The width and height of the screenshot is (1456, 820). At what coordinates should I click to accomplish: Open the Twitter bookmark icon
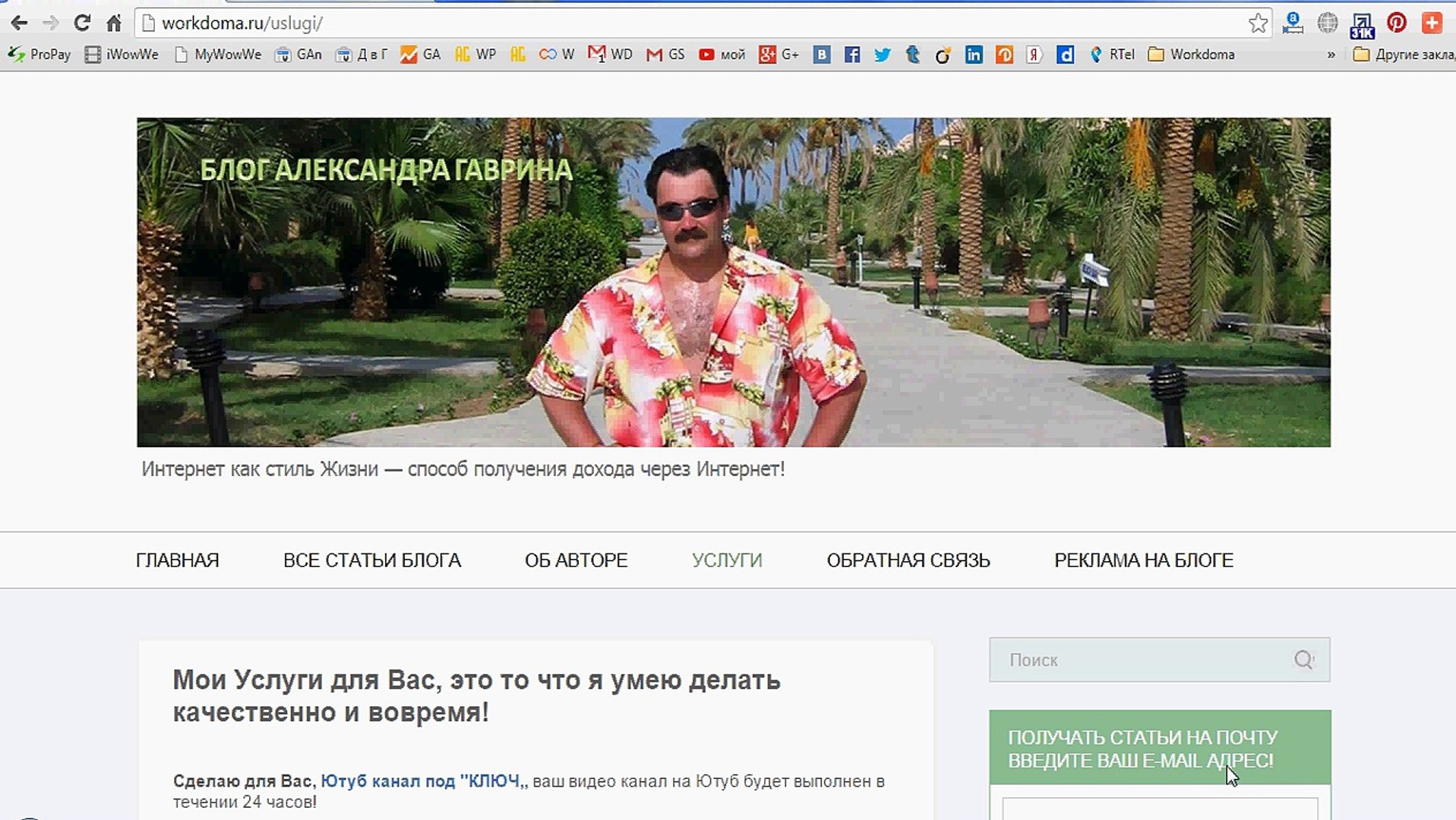(883, 55)
